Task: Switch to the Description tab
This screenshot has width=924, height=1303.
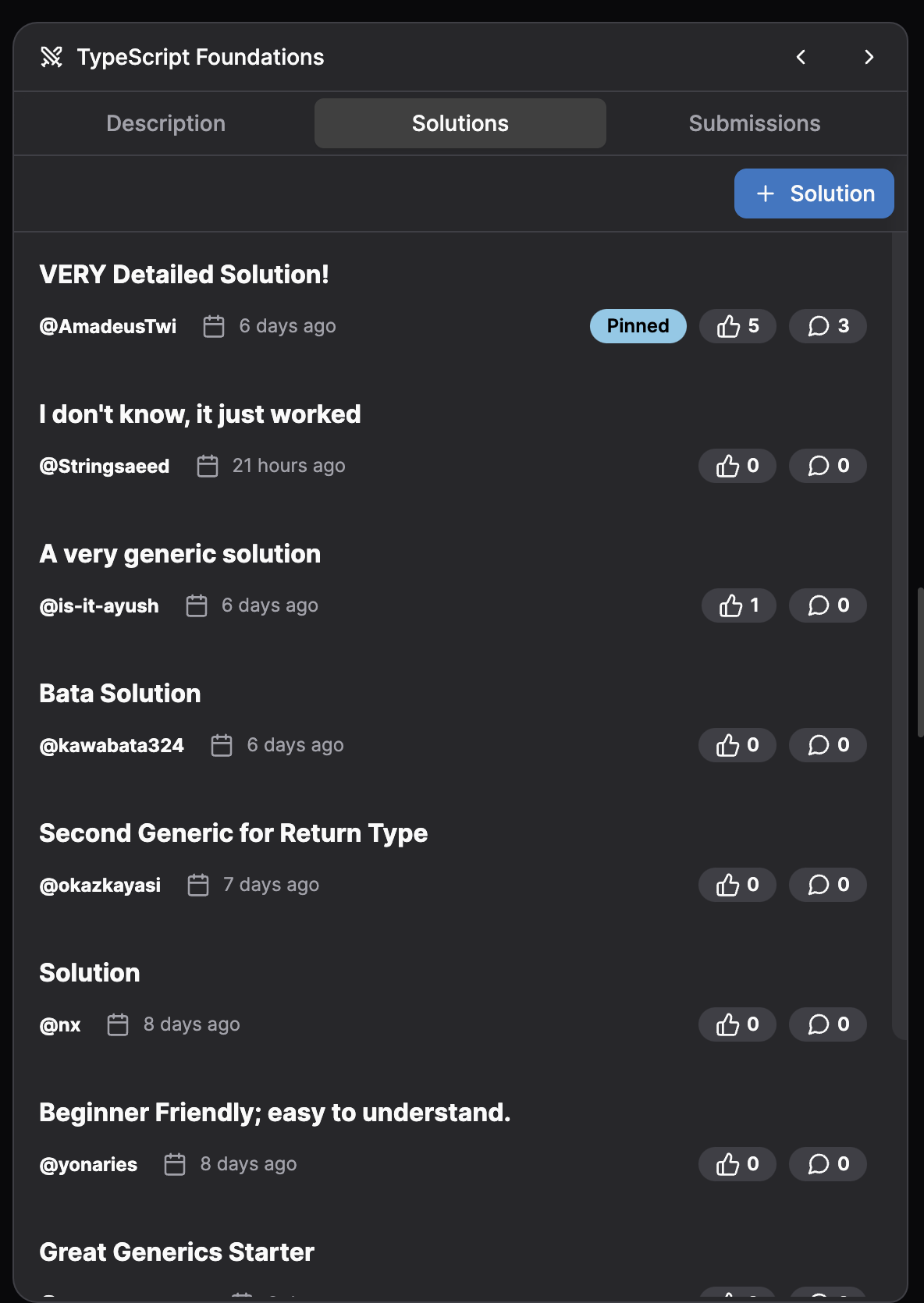Action: (x=165, y=122)
